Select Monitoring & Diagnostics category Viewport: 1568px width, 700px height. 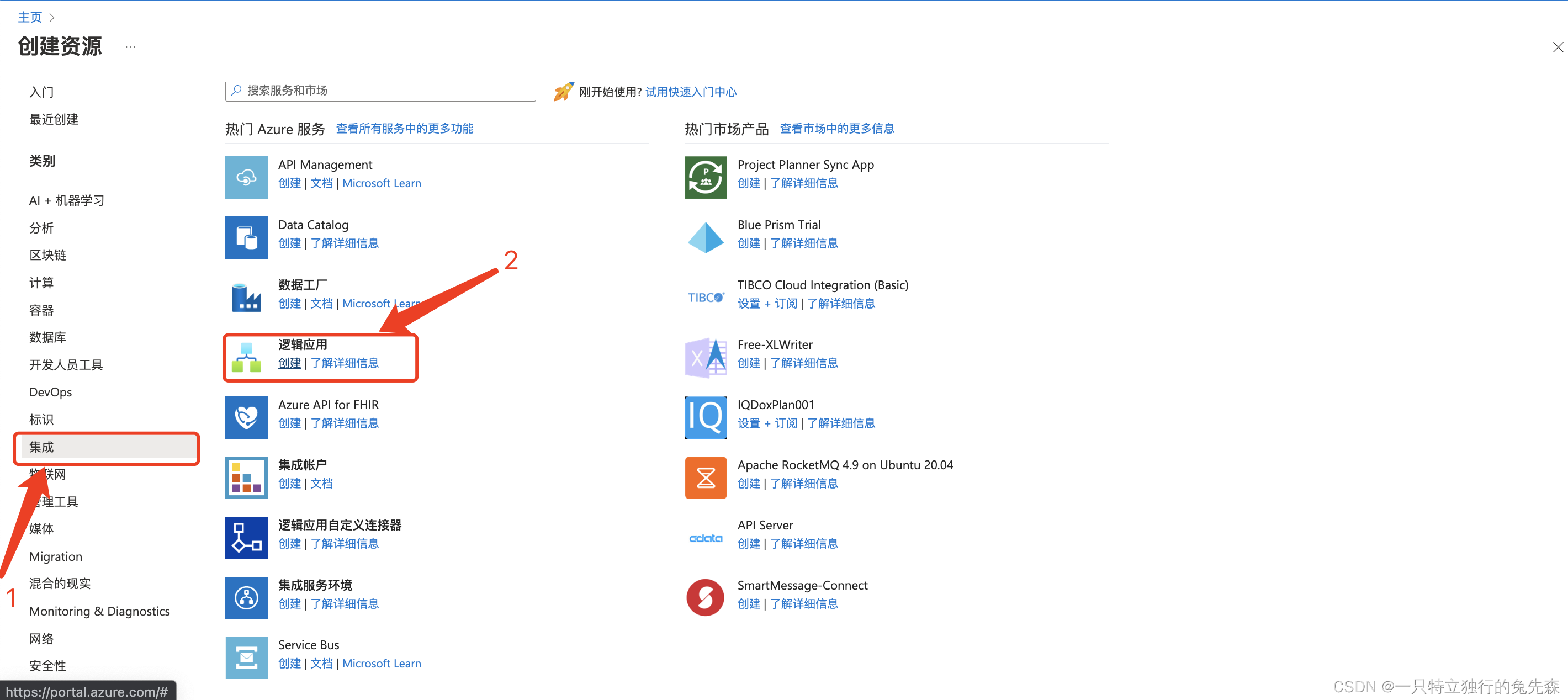click(99, 611)
